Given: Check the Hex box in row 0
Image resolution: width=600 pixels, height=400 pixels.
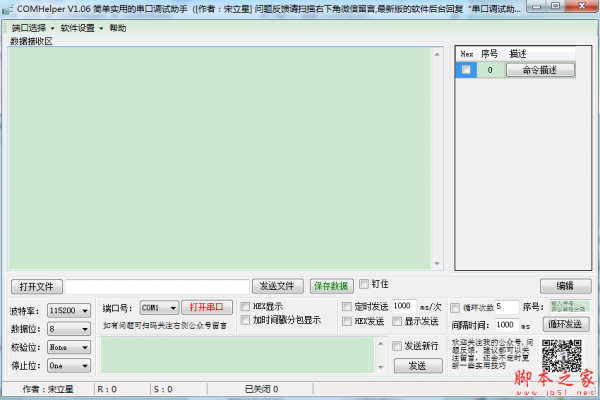Looking at the screenshot, I should [x=466, y=70].
